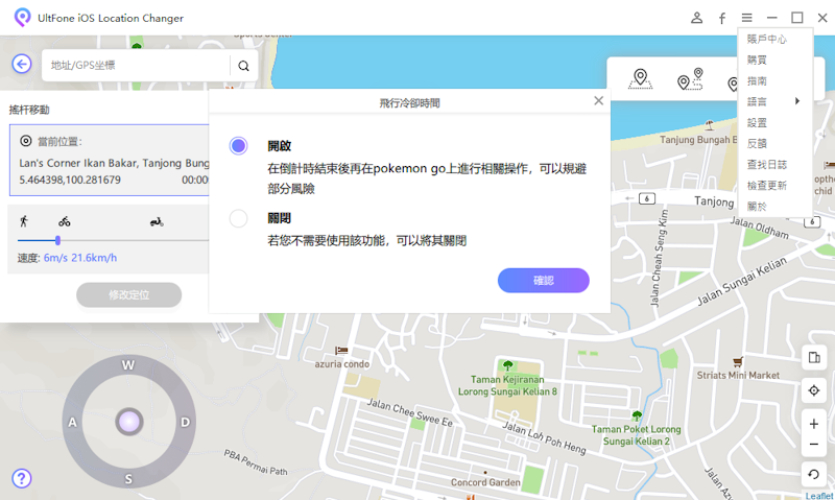This screenshot has height=500, width=835.
Task: Select the 關閉 radio option
Action: tap(238, 218)
